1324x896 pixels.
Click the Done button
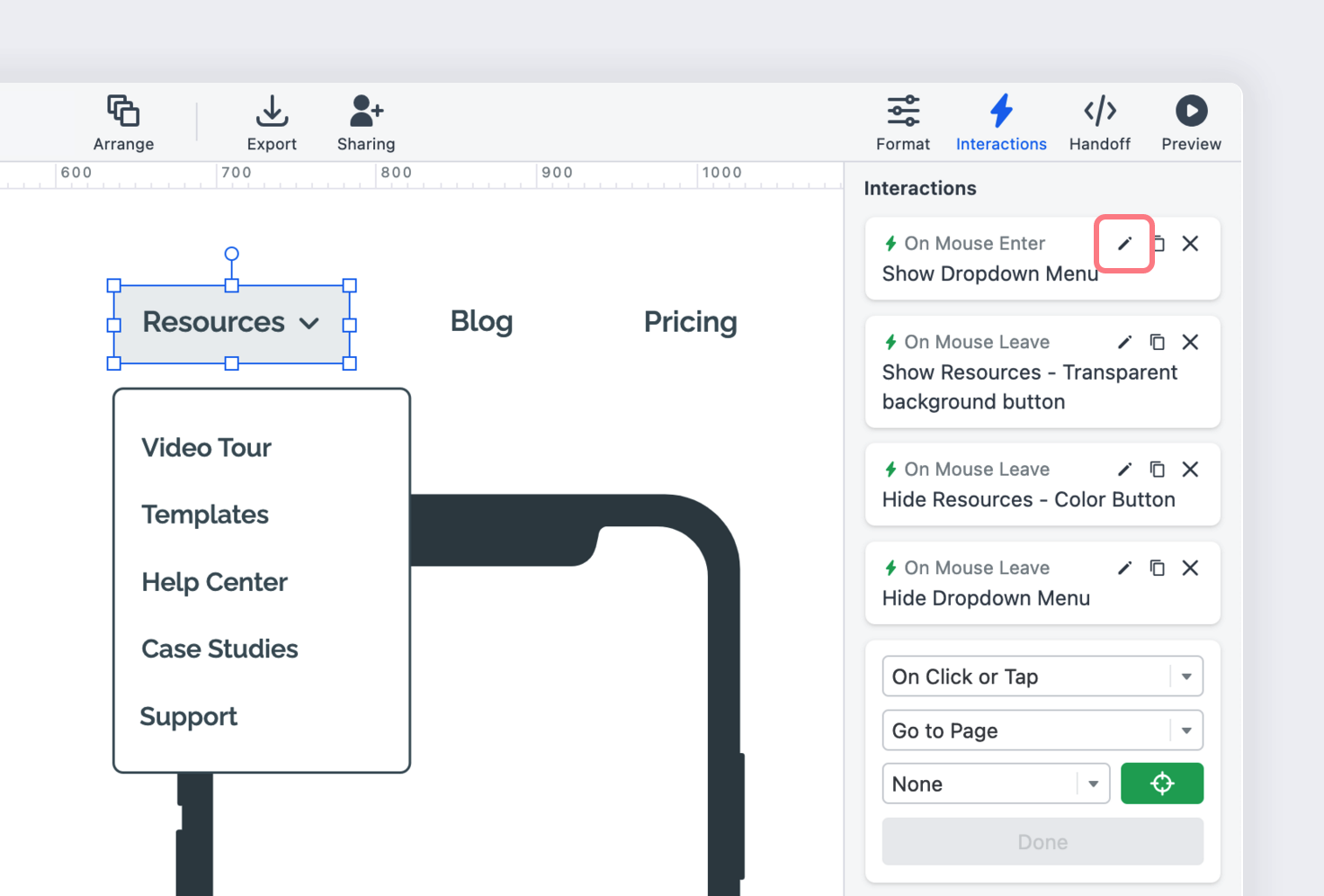pos(1042,842)
